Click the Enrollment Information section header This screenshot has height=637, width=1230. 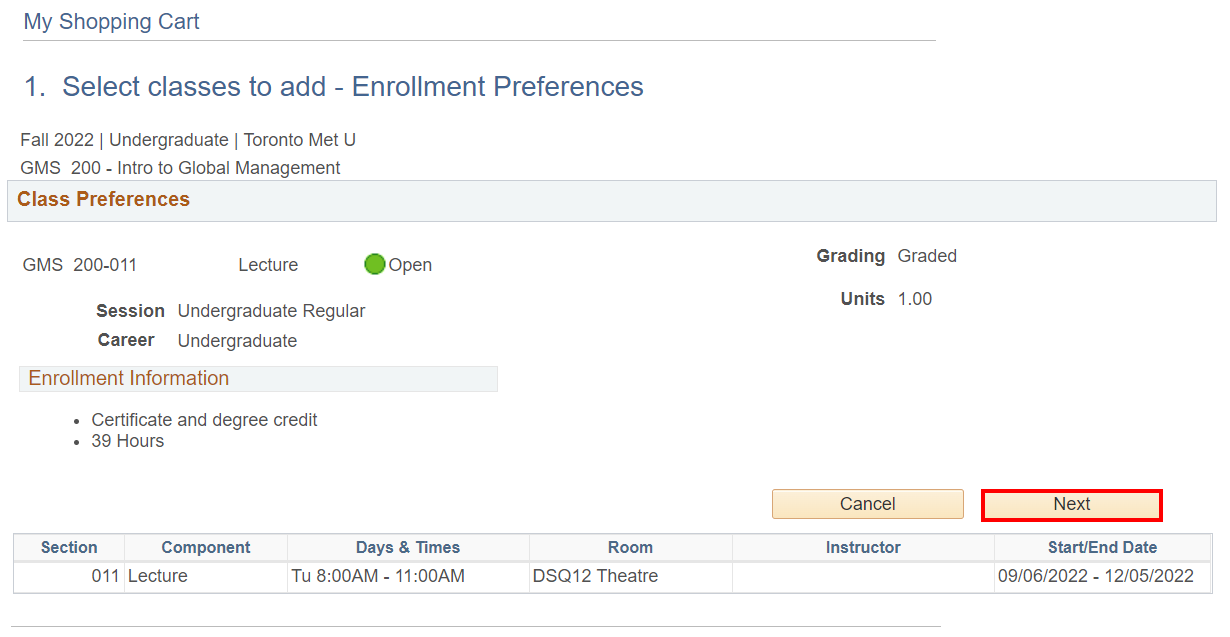[x=129, y=379]
